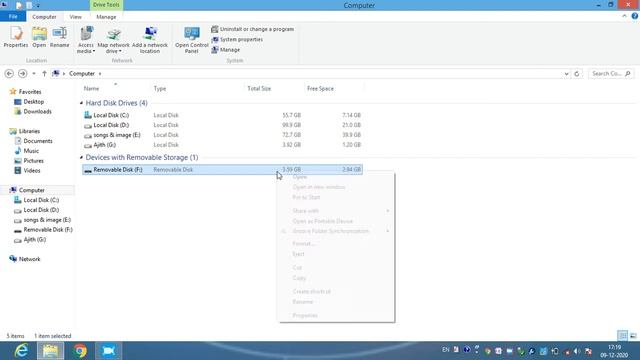This screenshot has height=360, width=640.
Task: Collapse the ribbon with the chevron
Action: (x=624, y=16)
